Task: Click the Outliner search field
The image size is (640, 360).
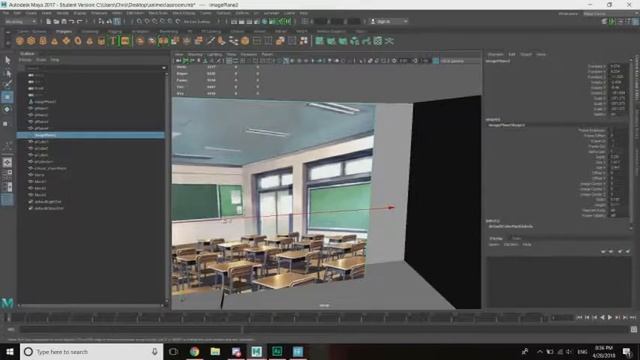Action: tap(93, 68)
